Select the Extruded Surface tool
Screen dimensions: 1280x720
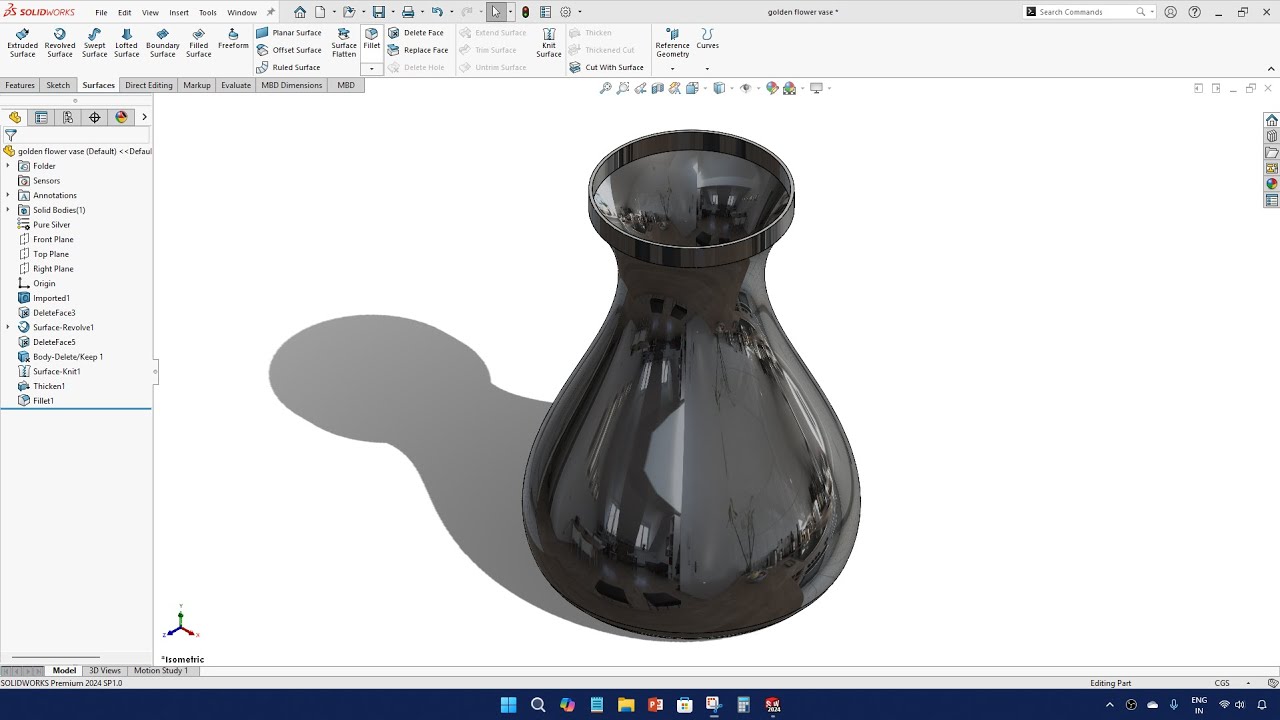[x=22, y=43]
